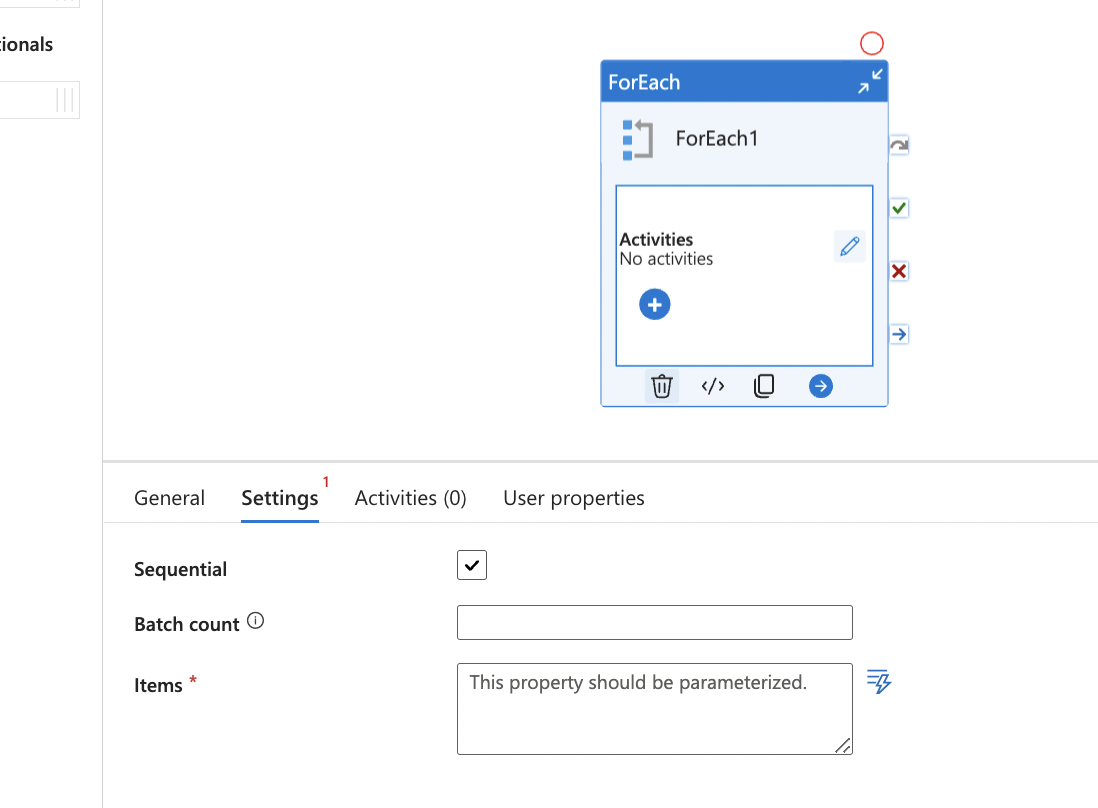Viewport: 1098px width, 808px height.
Task: Click the 'No activities' text
Action: point(666,259)
